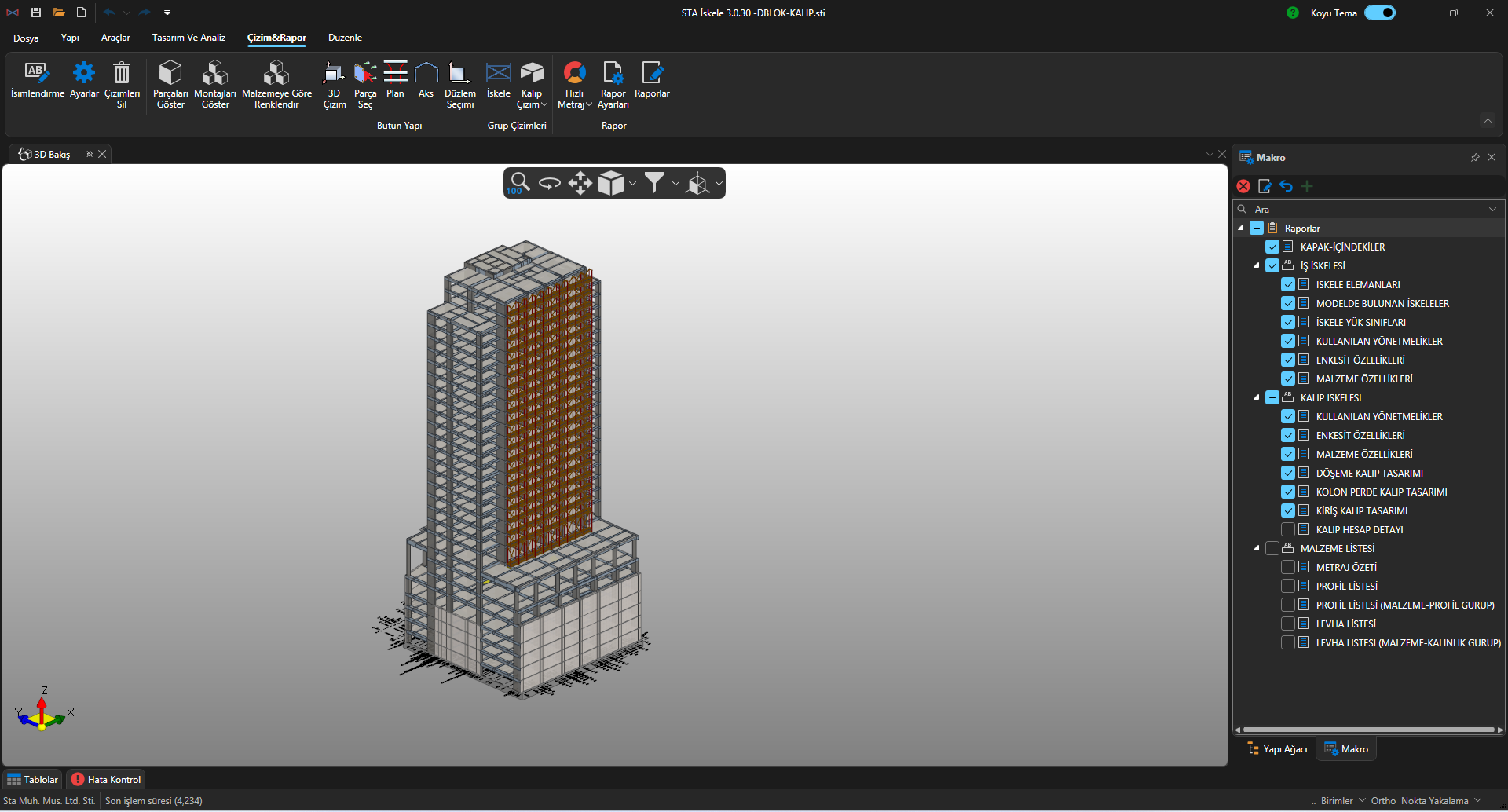
Task: Open Çizimleri Sil trash tool
Action: click(x=122, y=74)
